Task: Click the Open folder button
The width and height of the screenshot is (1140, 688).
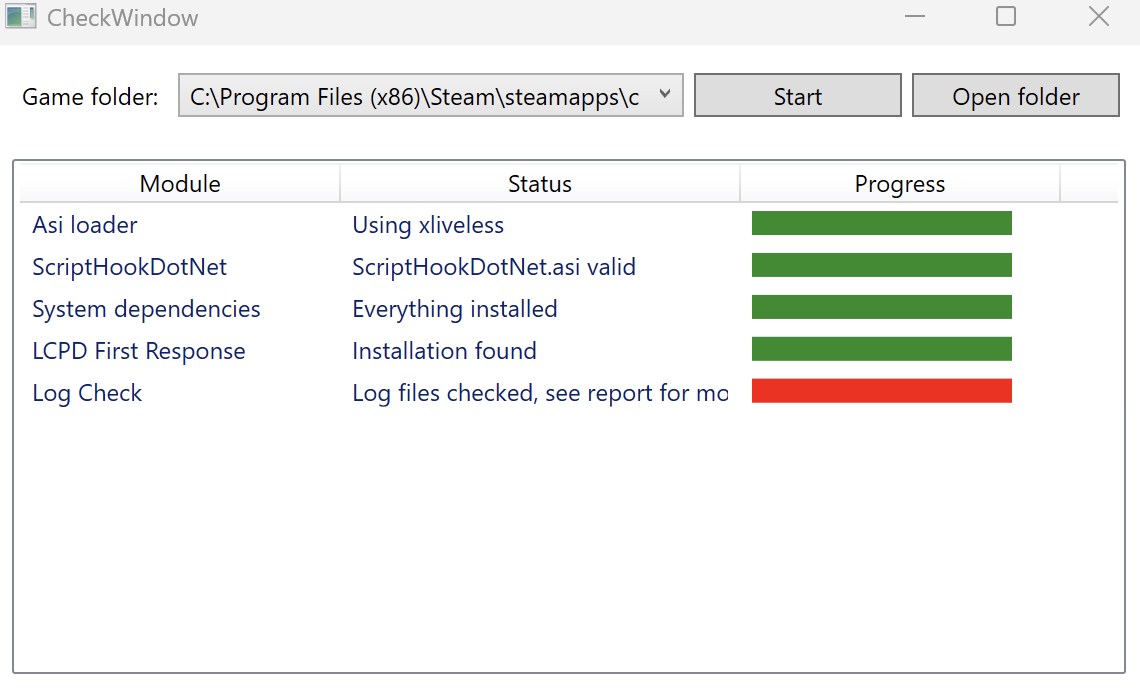Action: coord(1015,96)
